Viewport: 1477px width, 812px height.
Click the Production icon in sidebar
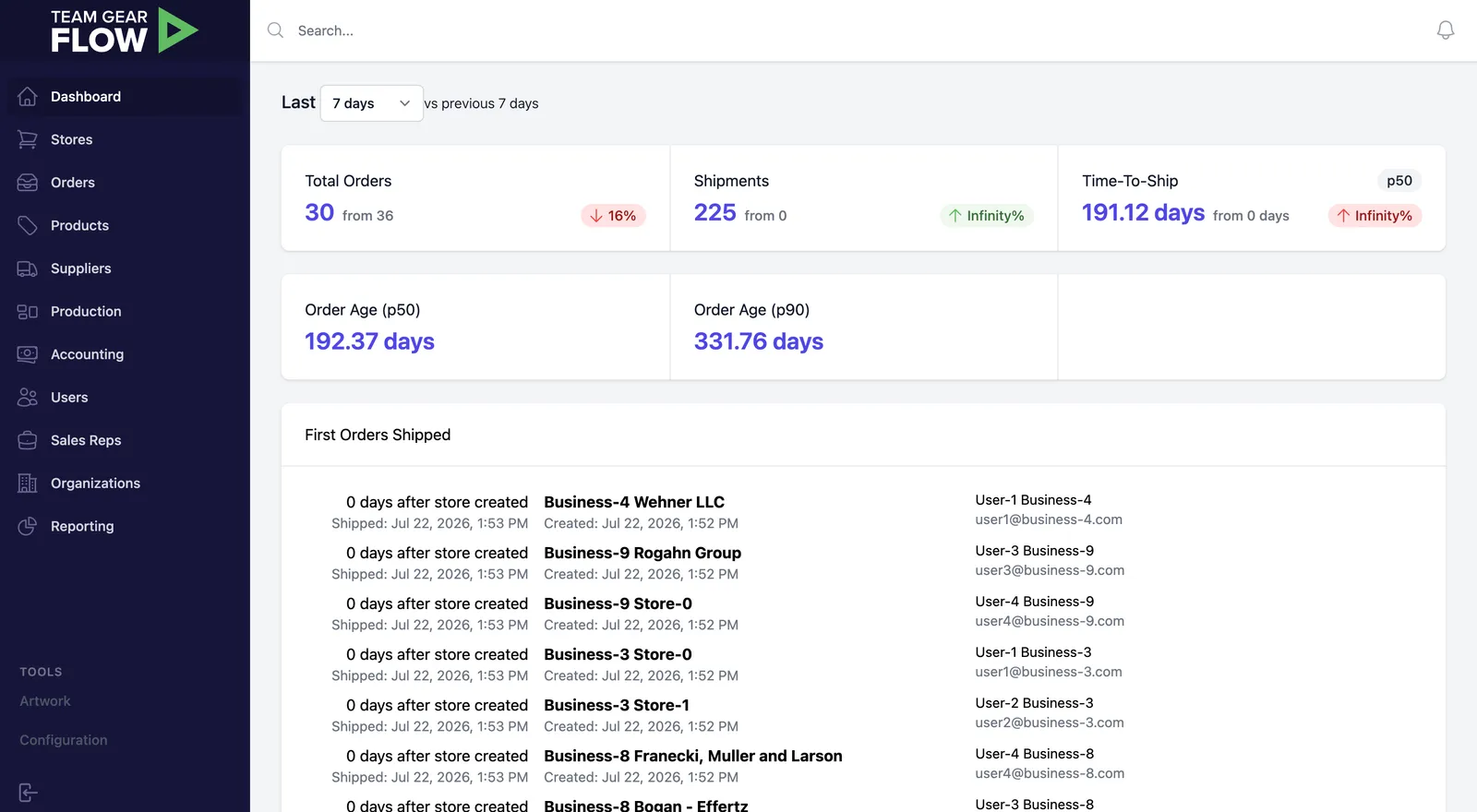tap(28, 312)
